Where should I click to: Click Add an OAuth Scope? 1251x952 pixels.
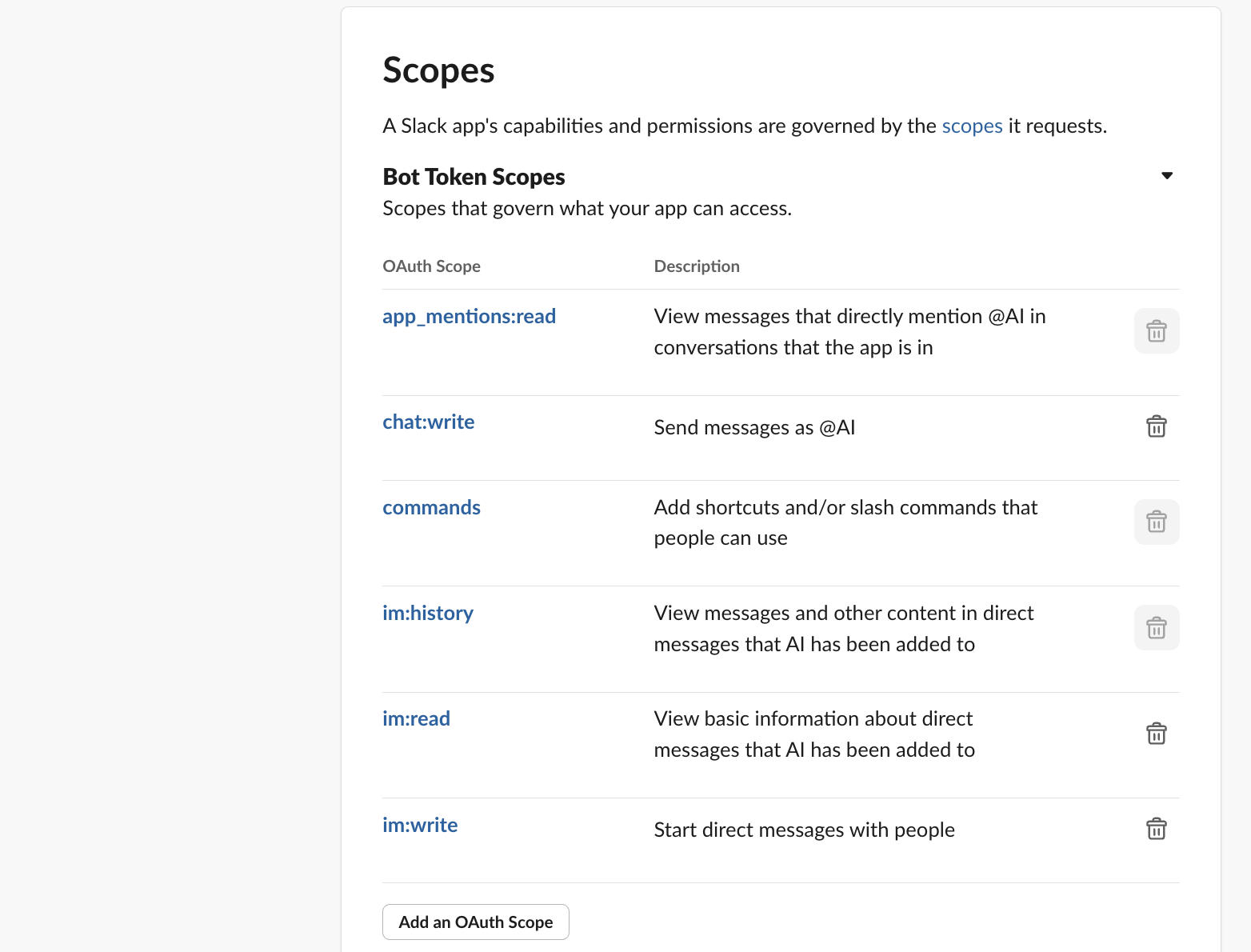point(475,922)
